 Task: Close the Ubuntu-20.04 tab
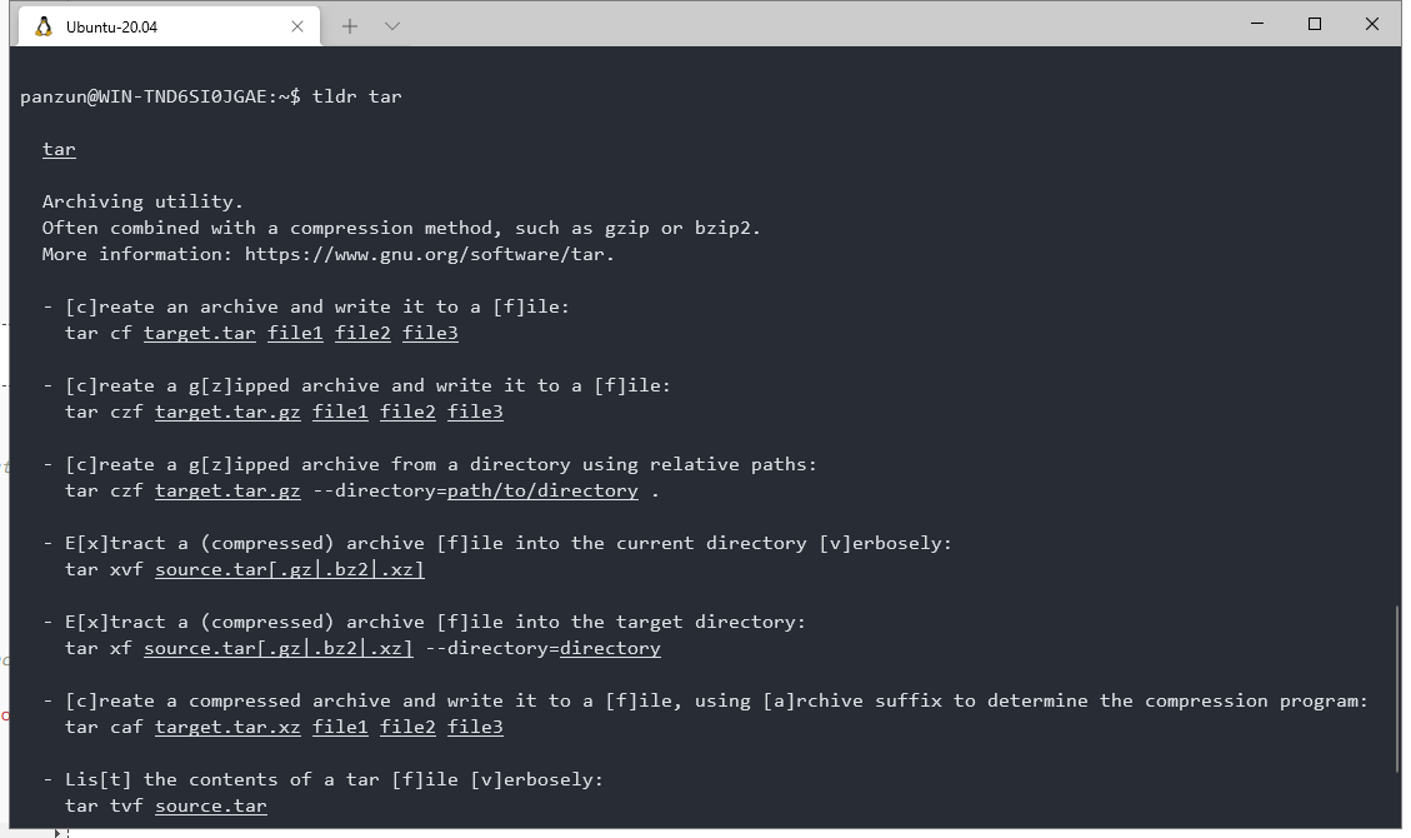point(297,26)
